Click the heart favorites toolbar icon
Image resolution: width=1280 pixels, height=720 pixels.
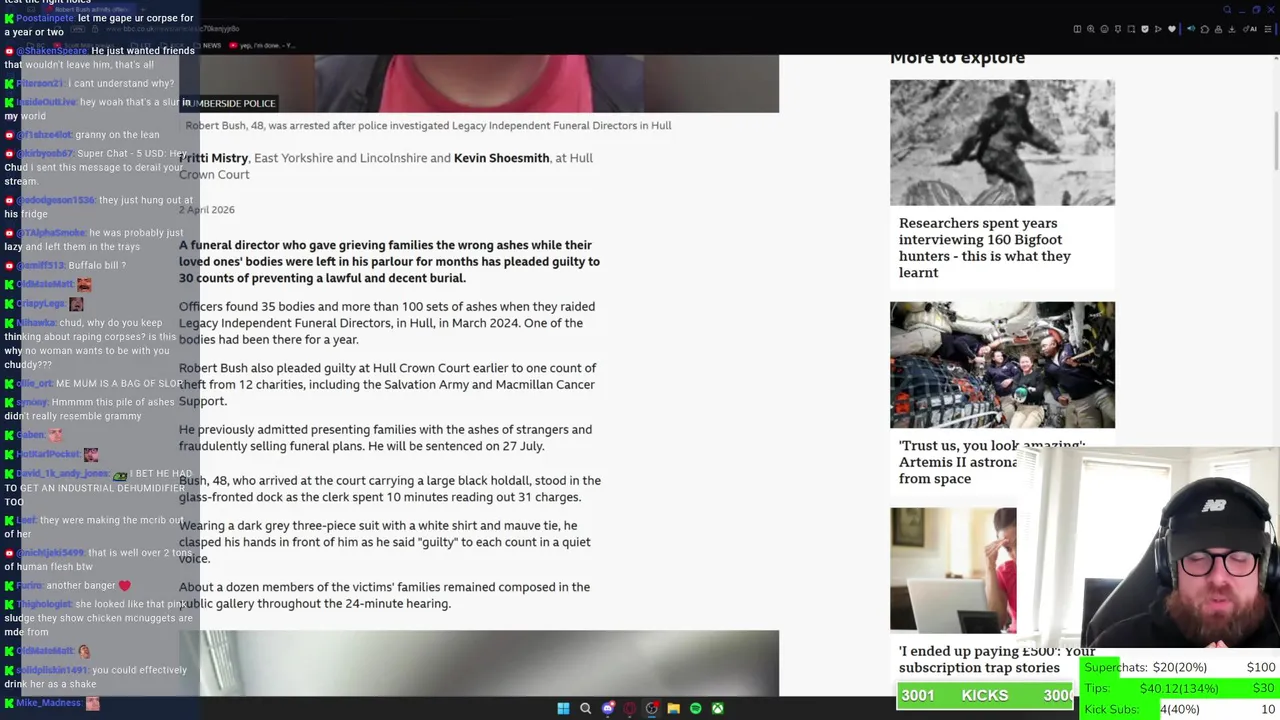pos(1172,29)
